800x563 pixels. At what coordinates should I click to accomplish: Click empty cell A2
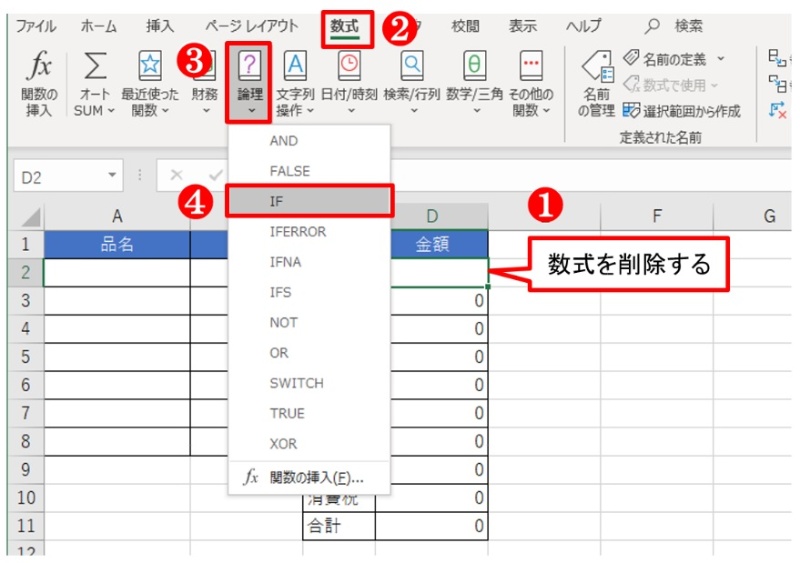(x=117, y=272)
